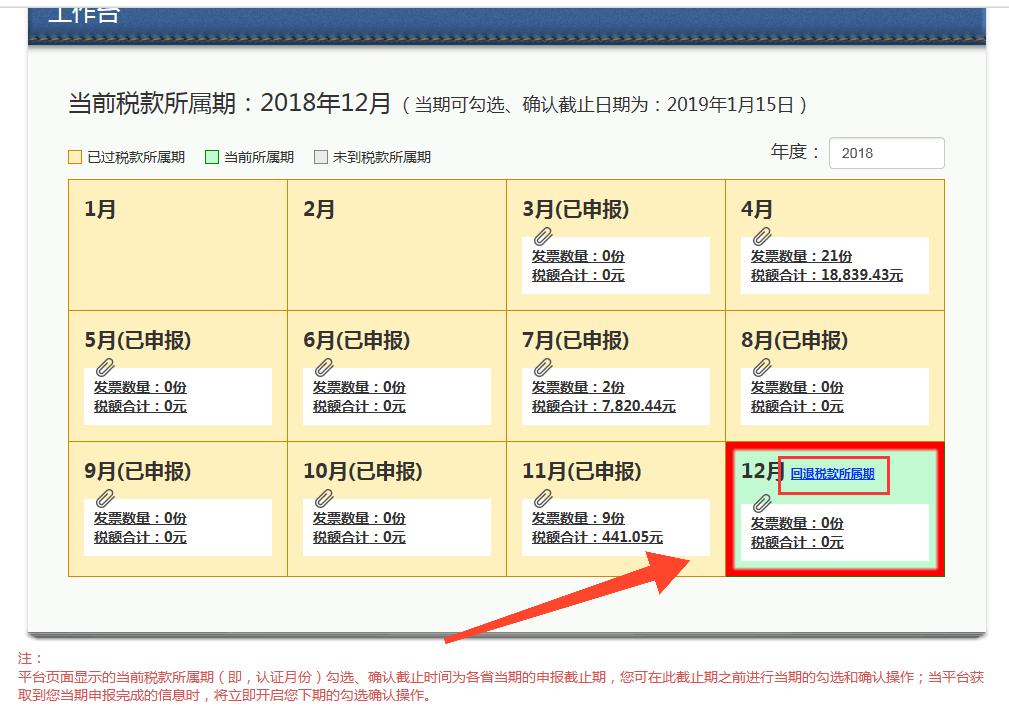Select the gray 未到税款所属期 color swatch

point(322,157)
